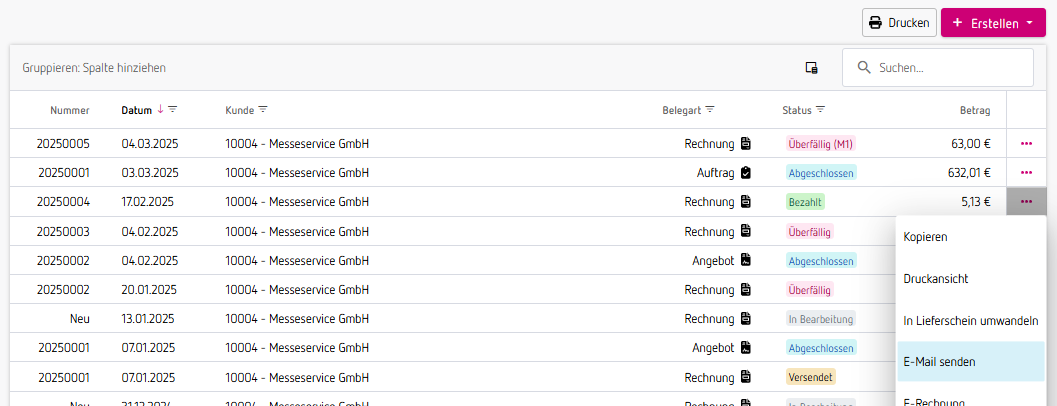Sort by the Datum column header
Screen dimensions: 1057x406
tap(136, 110)
